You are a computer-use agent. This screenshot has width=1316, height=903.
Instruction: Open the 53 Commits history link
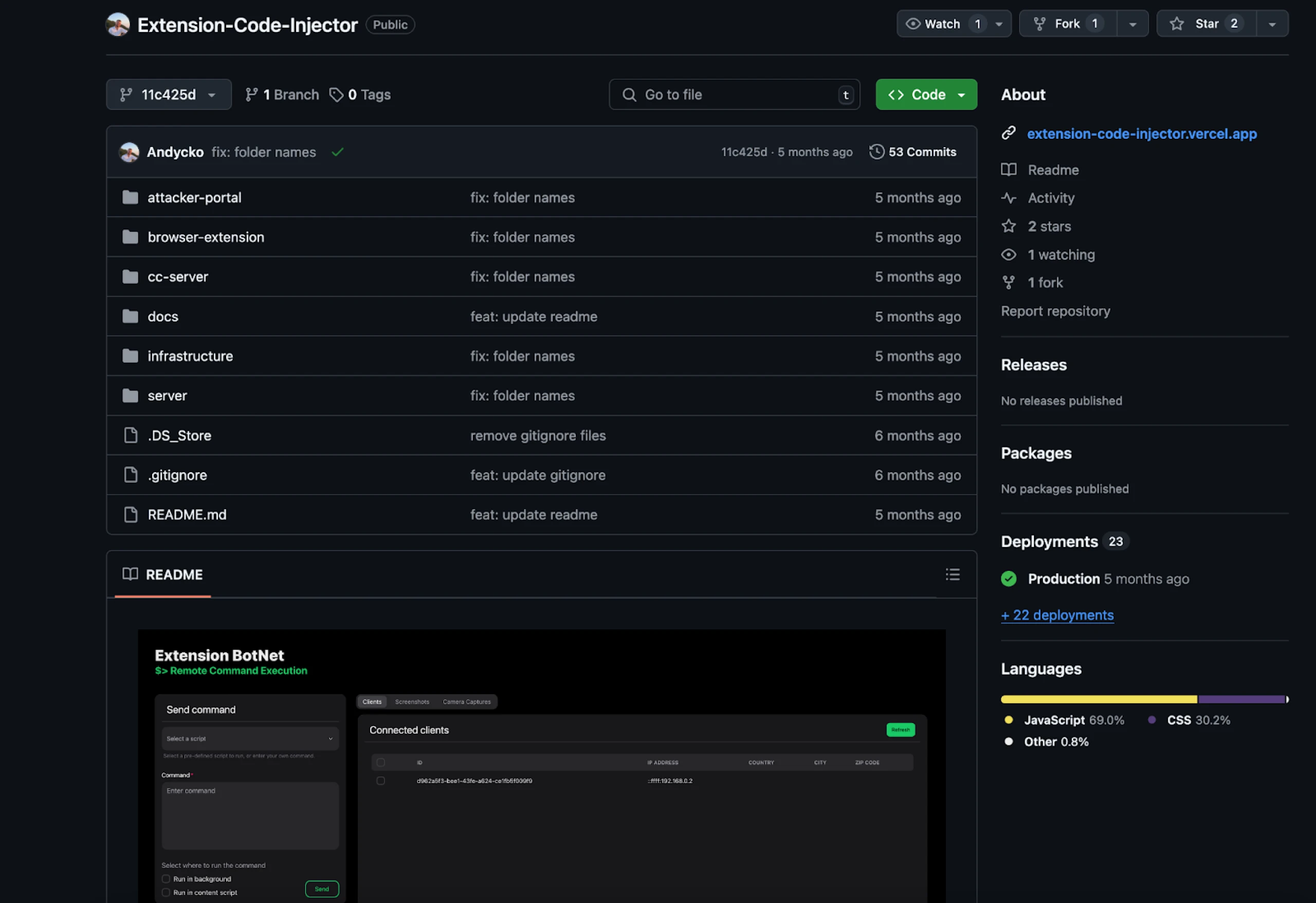click(913, 152)
